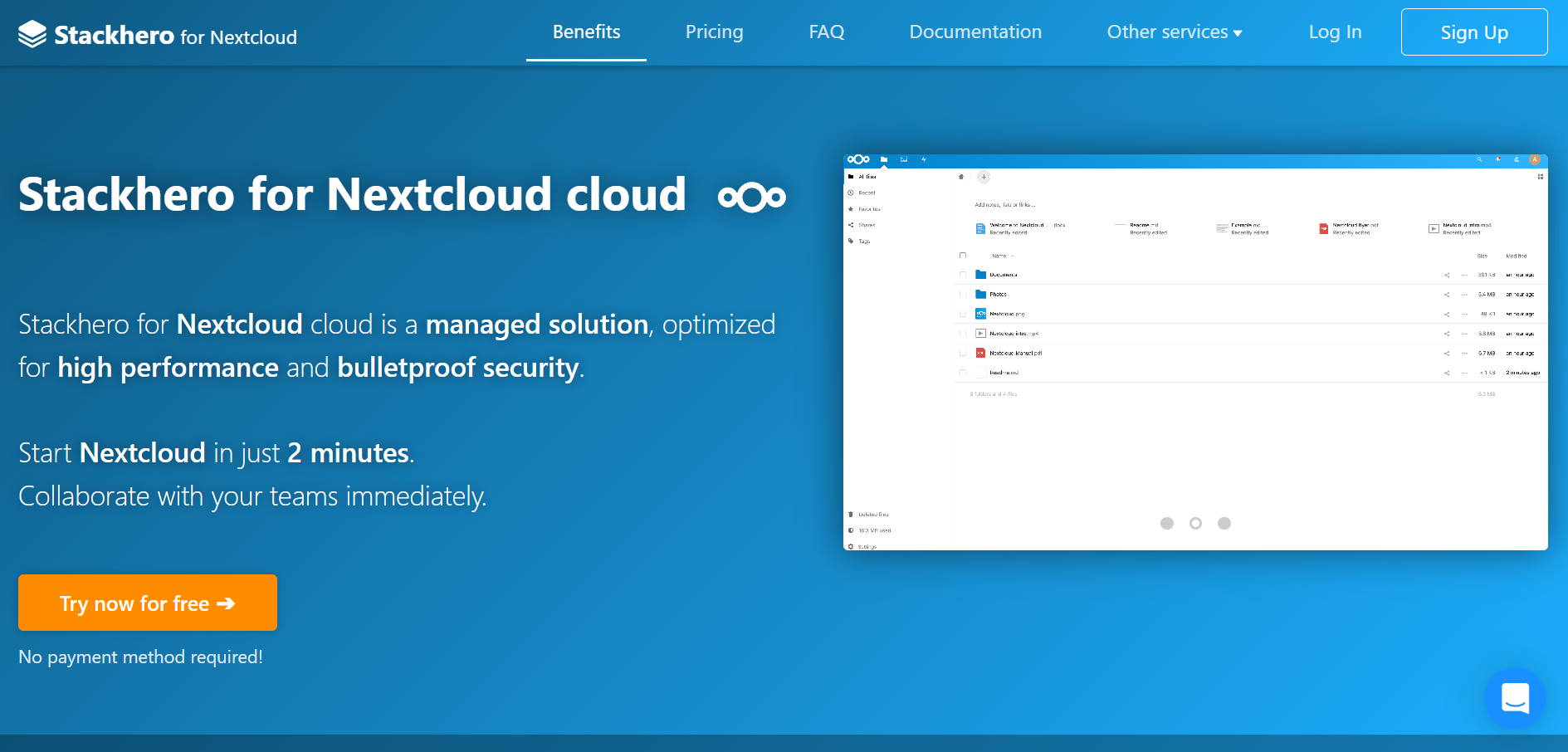This screenshot has height=752, width=1568.
Task: Go to the Pricing section
Action: pyautogui.click(x=715, y=32)
